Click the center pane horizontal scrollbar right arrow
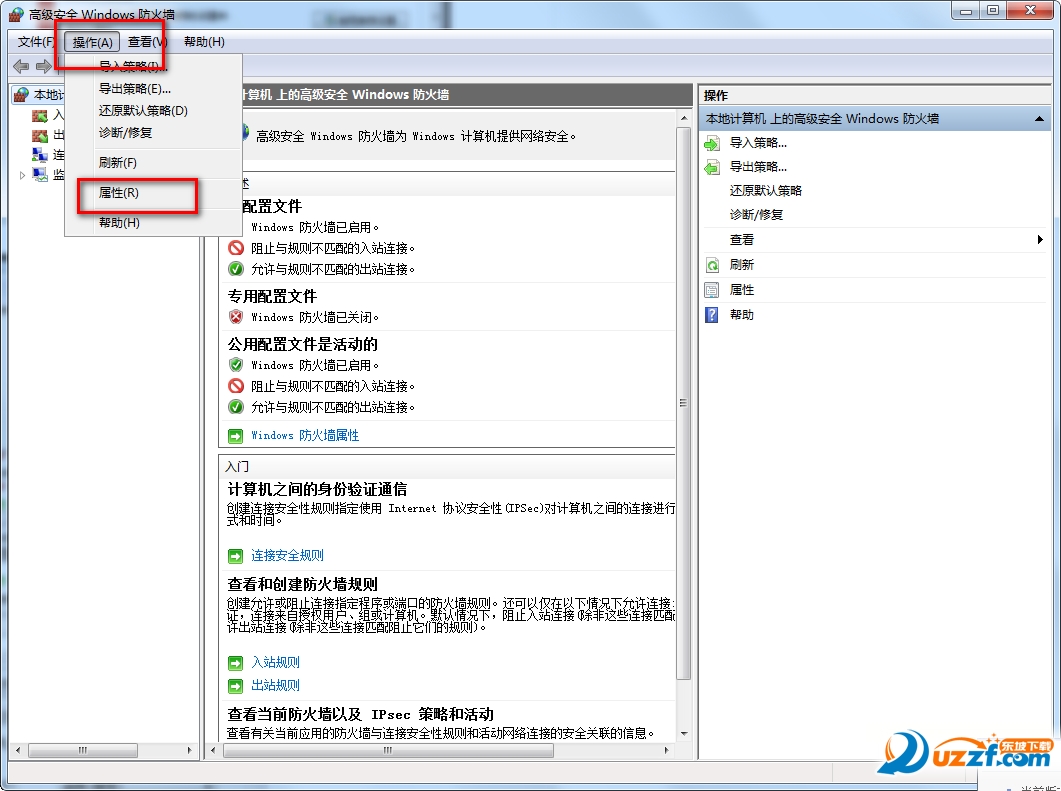Screen dimensions: 1061x791 point(667,750)
